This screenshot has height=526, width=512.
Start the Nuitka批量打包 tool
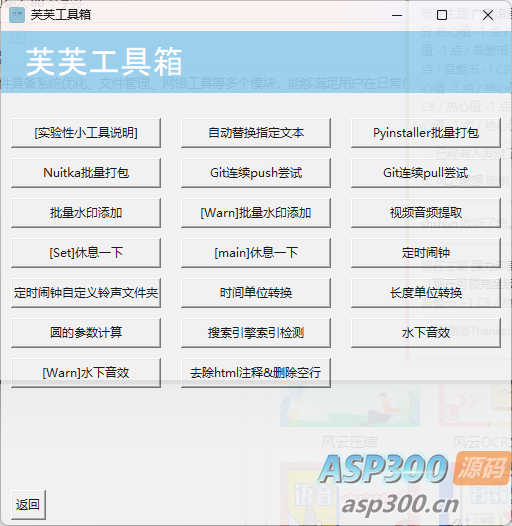(x=86, y=173)
